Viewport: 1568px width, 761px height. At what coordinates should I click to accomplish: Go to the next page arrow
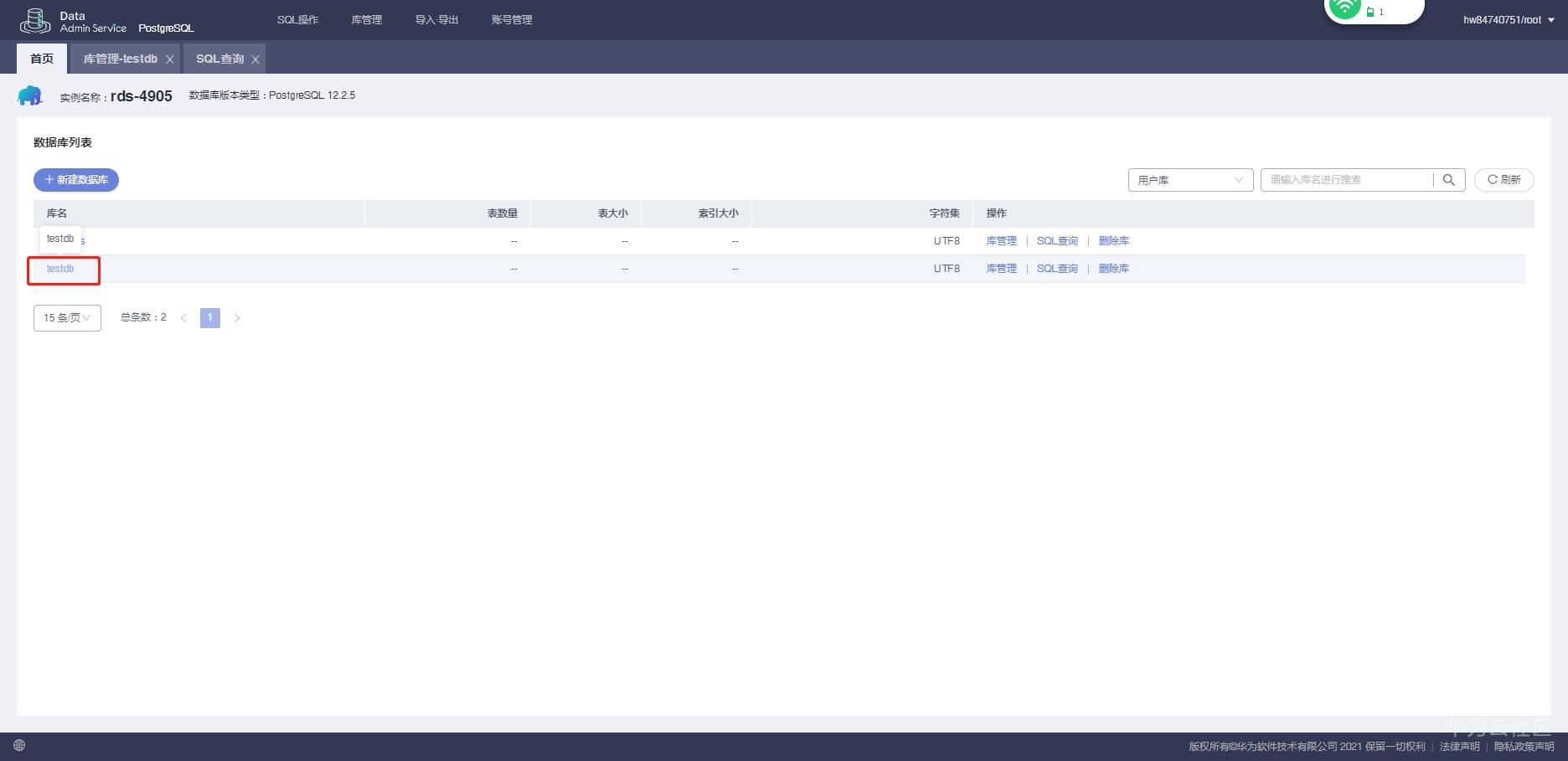tap(237, 318)
